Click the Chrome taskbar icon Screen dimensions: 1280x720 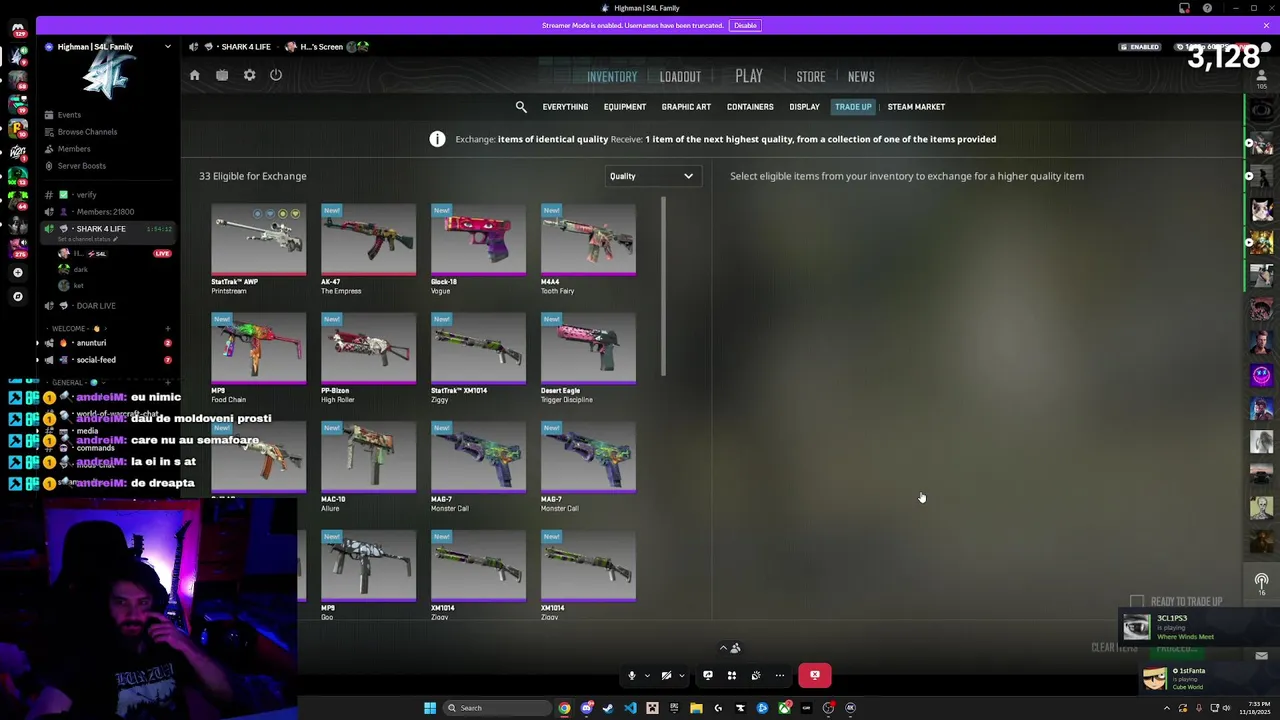[564, 708]
